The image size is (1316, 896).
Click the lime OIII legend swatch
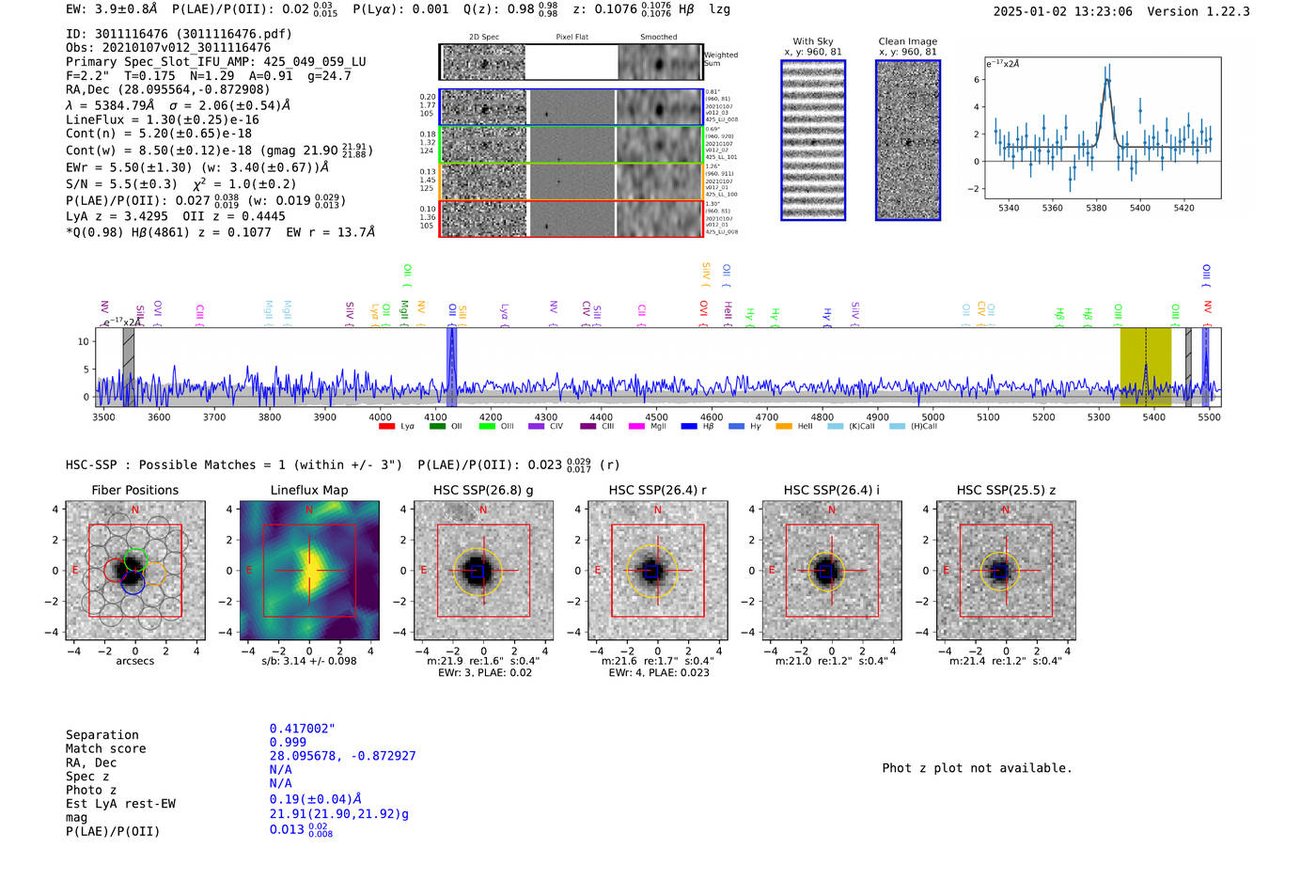[x=487, y=427]
